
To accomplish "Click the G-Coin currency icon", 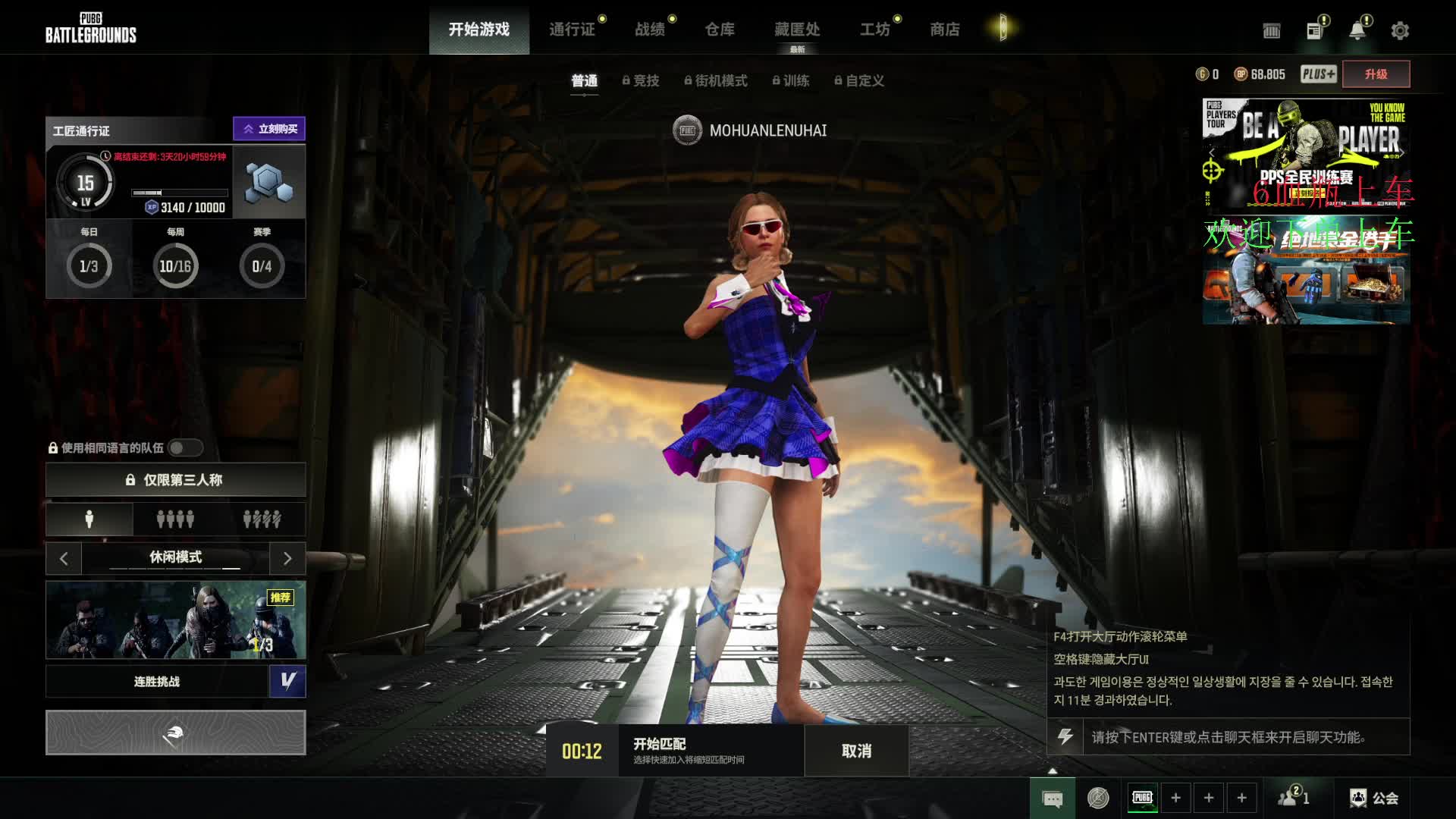I will [x=1202, y=74].
